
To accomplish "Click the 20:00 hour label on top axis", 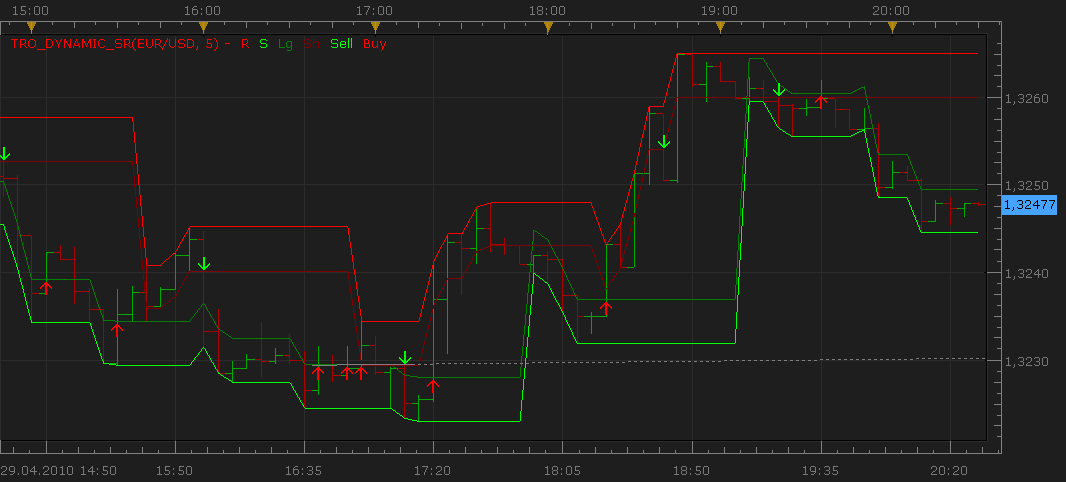I will [x=893, y=10].
